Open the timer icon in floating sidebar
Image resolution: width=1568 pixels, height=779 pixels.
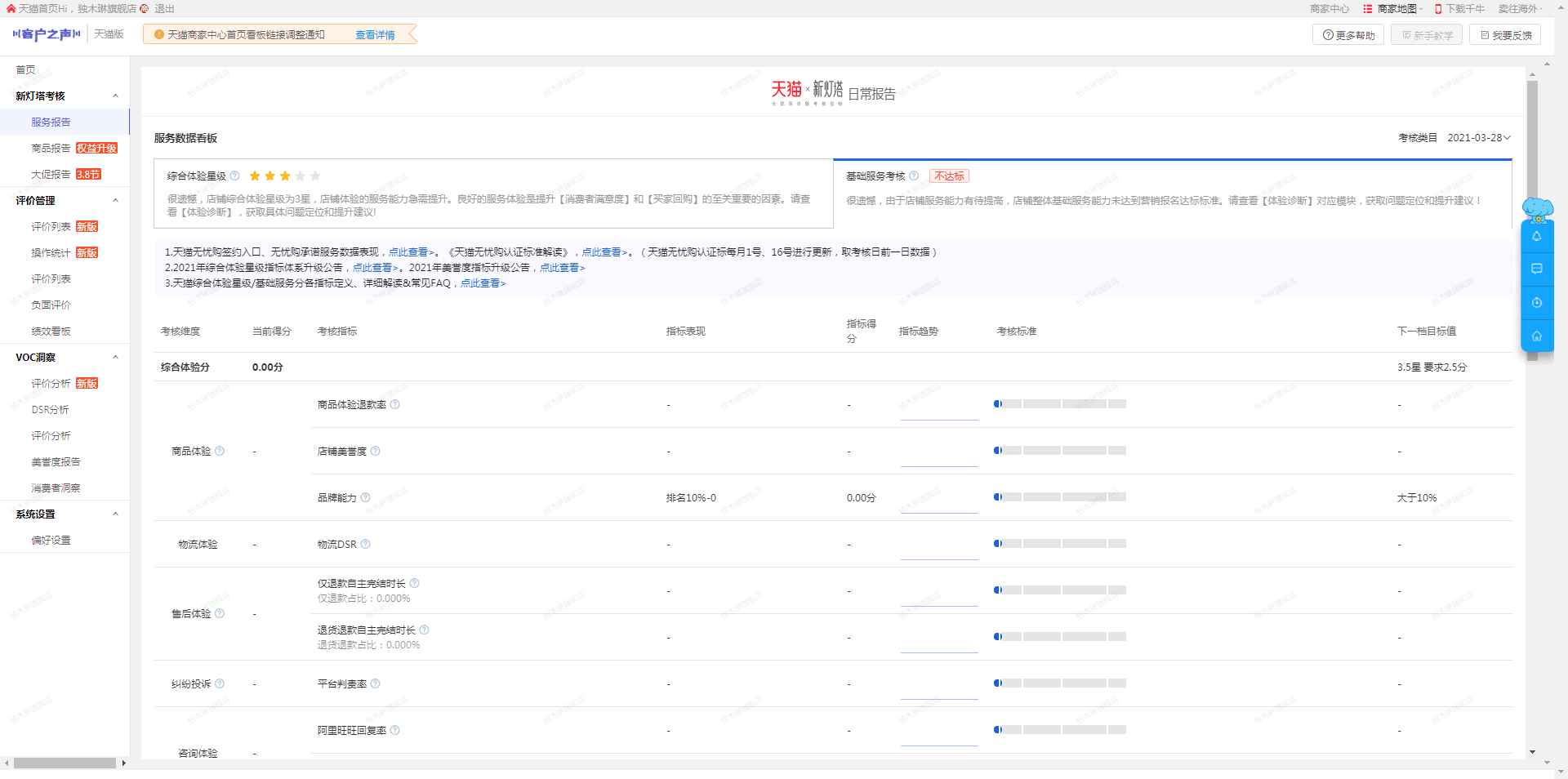coord(1536,302)
